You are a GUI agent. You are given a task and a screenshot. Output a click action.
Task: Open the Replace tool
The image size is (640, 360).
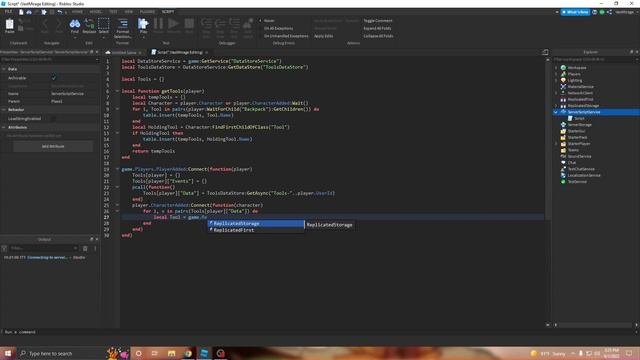(x=89, y=25)
